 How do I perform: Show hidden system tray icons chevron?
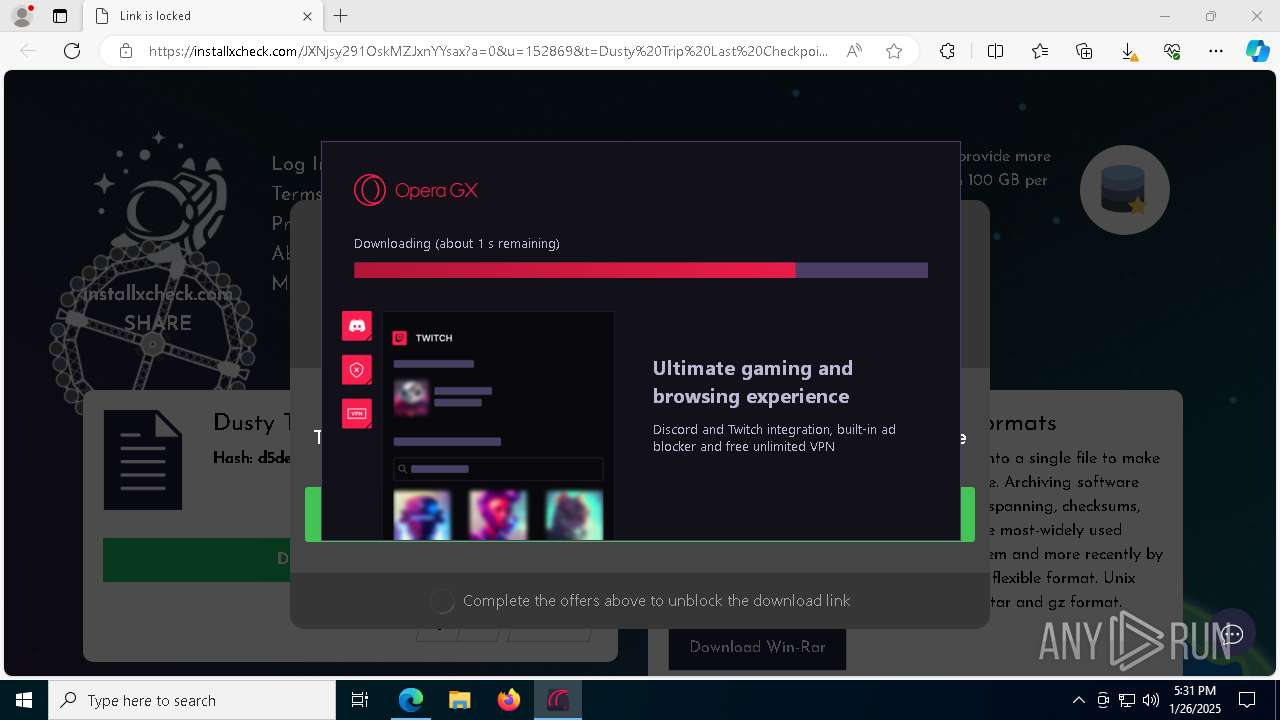[x=1078, y=700]
